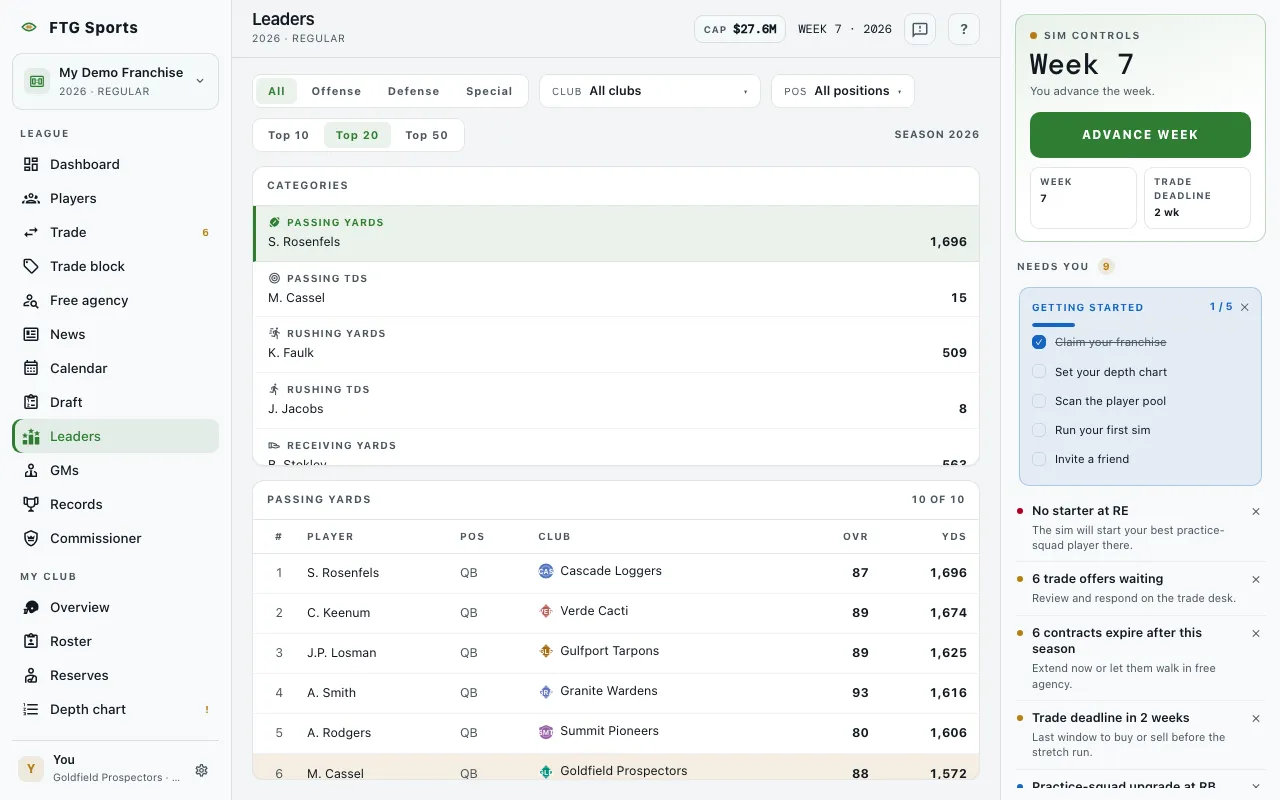The width and height of the screenshot is (1280, 800).
Task: Select the Trade arrows icon
Action: pyautogui.click(x=31, y=232)
